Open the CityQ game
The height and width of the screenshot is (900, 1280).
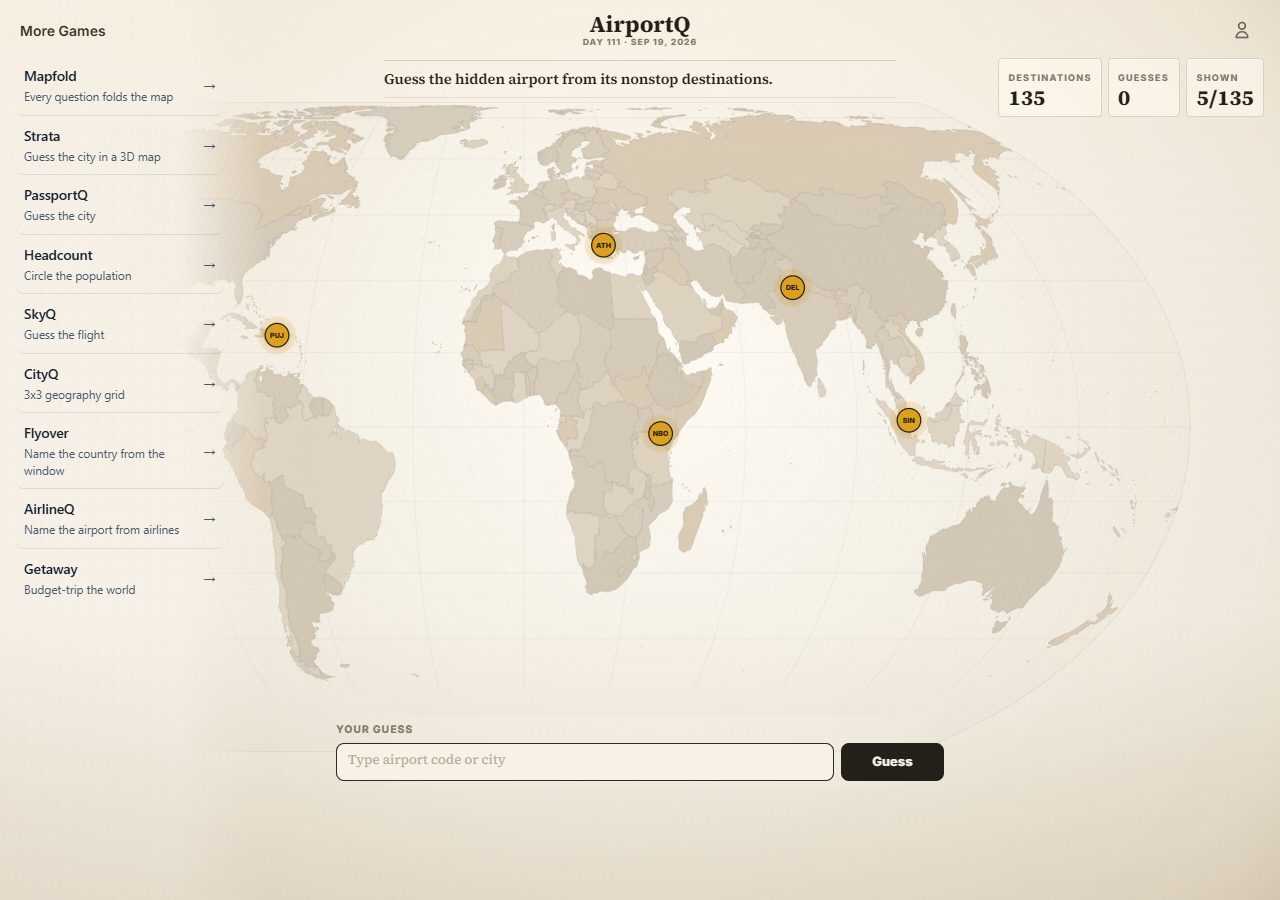point(120,384)
